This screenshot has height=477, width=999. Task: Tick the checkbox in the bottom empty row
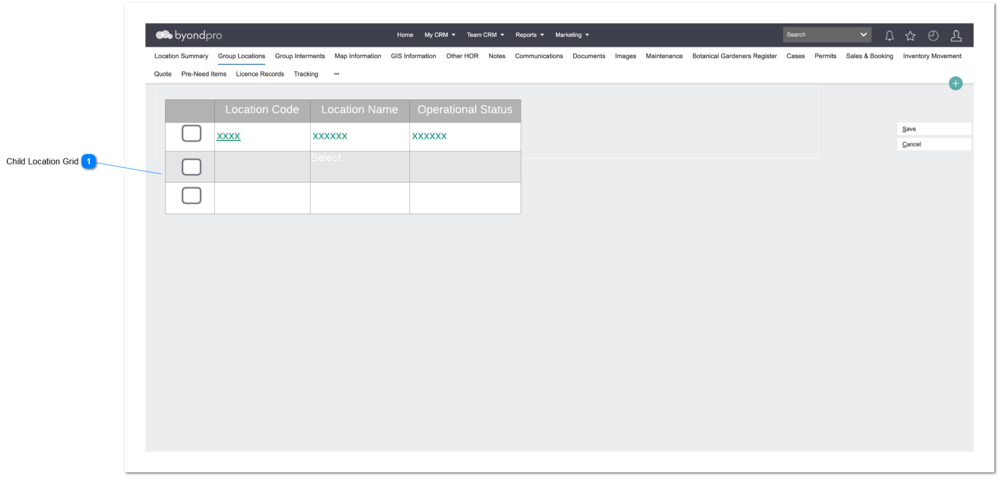pyautogui.click(x=191, y=196)
